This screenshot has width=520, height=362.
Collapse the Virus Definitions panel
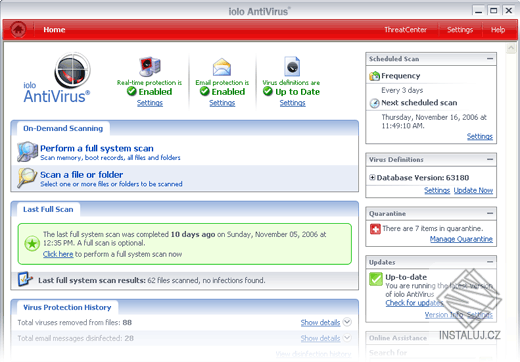click(490, 159)
